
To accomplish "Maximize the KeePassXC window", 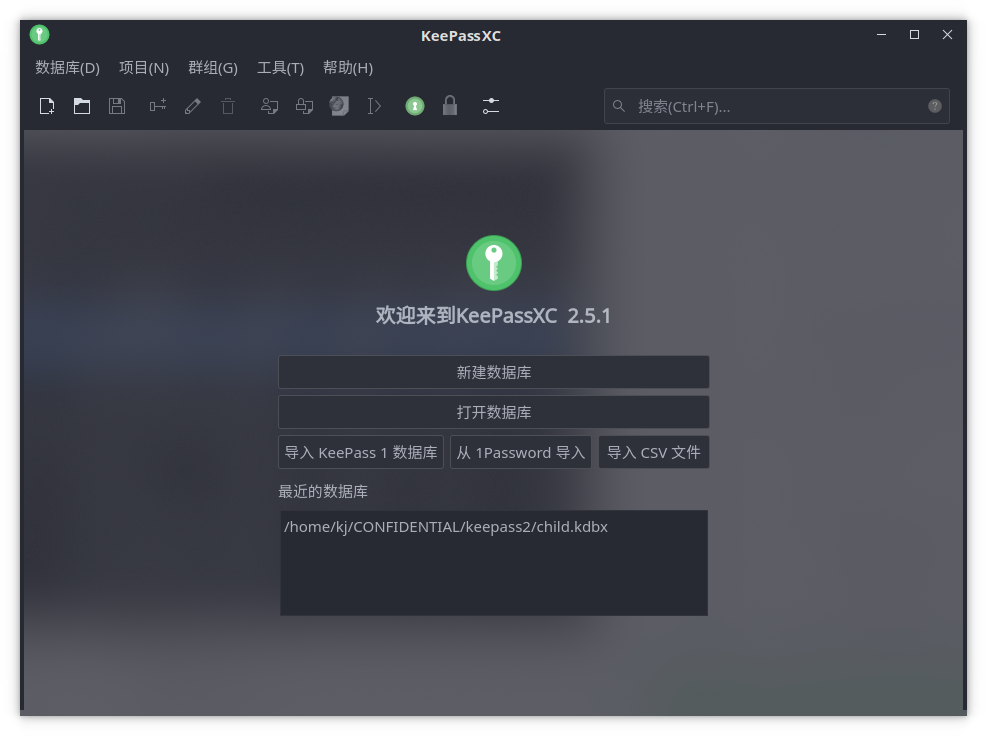I will pos(915,35).
